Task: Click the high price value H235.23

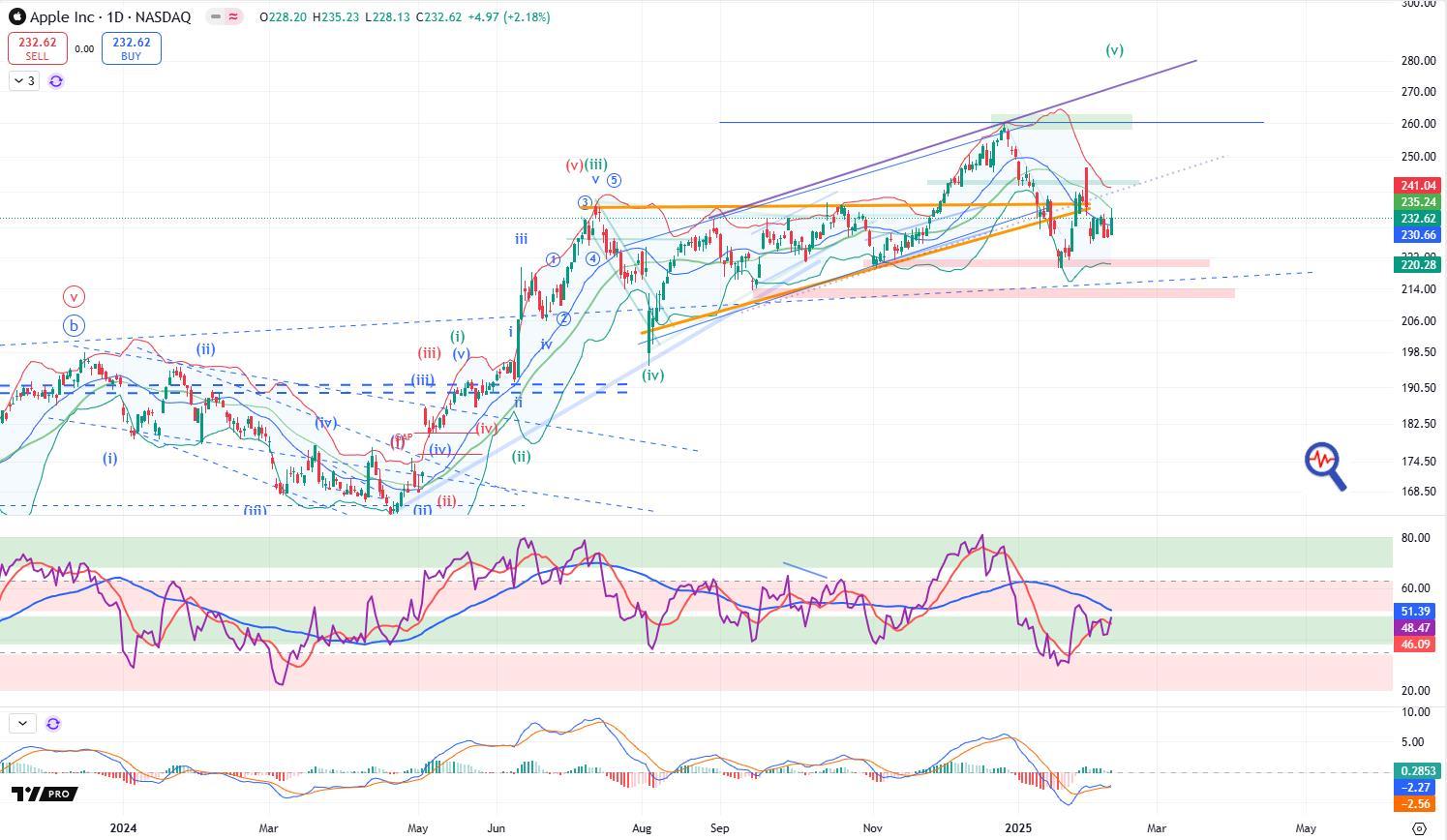Action: pyautogui.click(x=335, y=17)
